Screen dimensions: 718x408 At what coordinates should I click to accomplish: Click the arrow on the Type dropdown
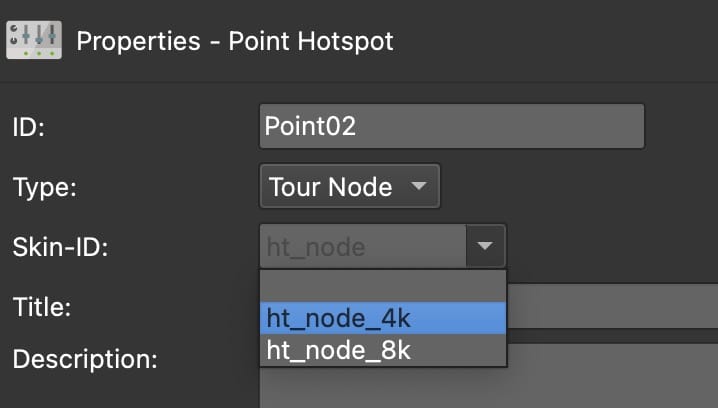(419, 186)
